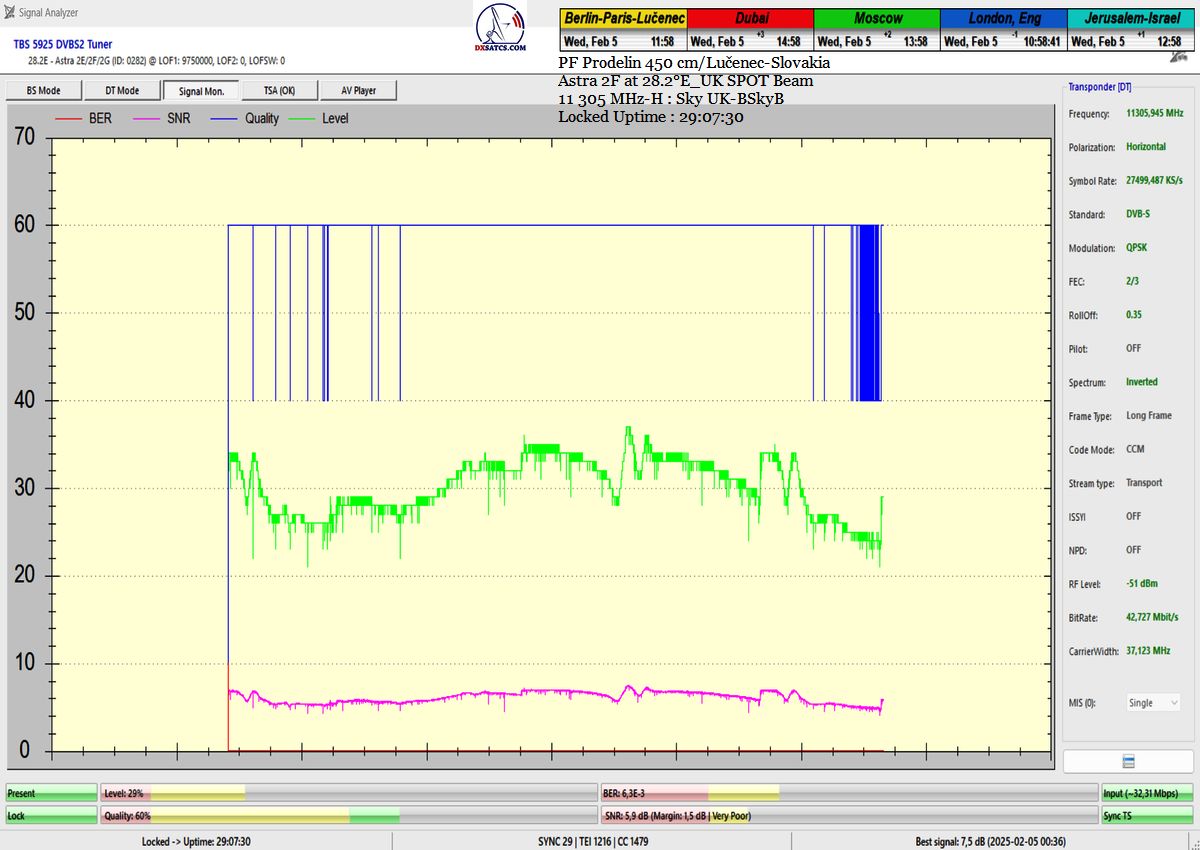Click the green Level legend line
This screenshot has height=850, width=1200.
[x=301, y=118]
